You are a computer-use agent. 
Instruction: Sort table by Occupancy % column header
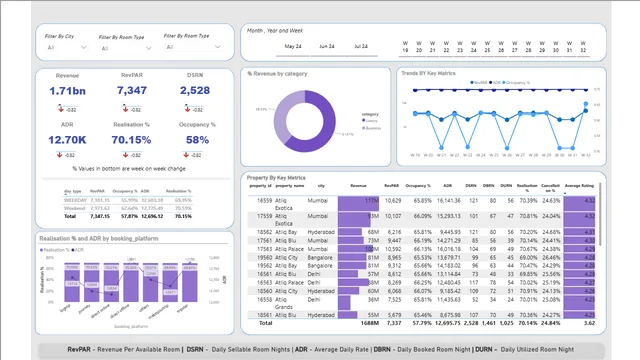[418, 186]
